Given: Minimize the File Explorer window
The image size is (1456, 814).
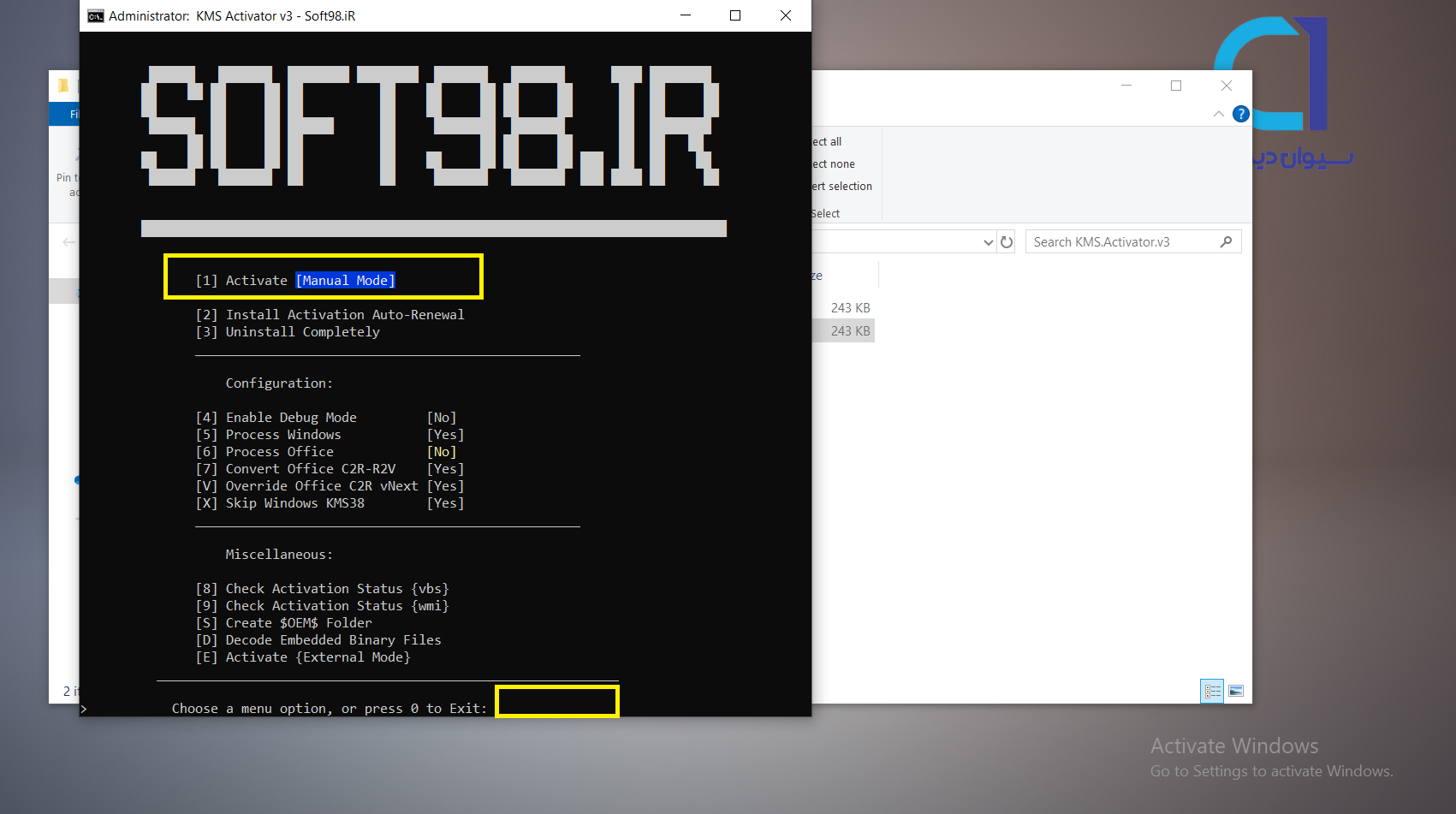Looking at the screenshot, I should [1126, 86].
